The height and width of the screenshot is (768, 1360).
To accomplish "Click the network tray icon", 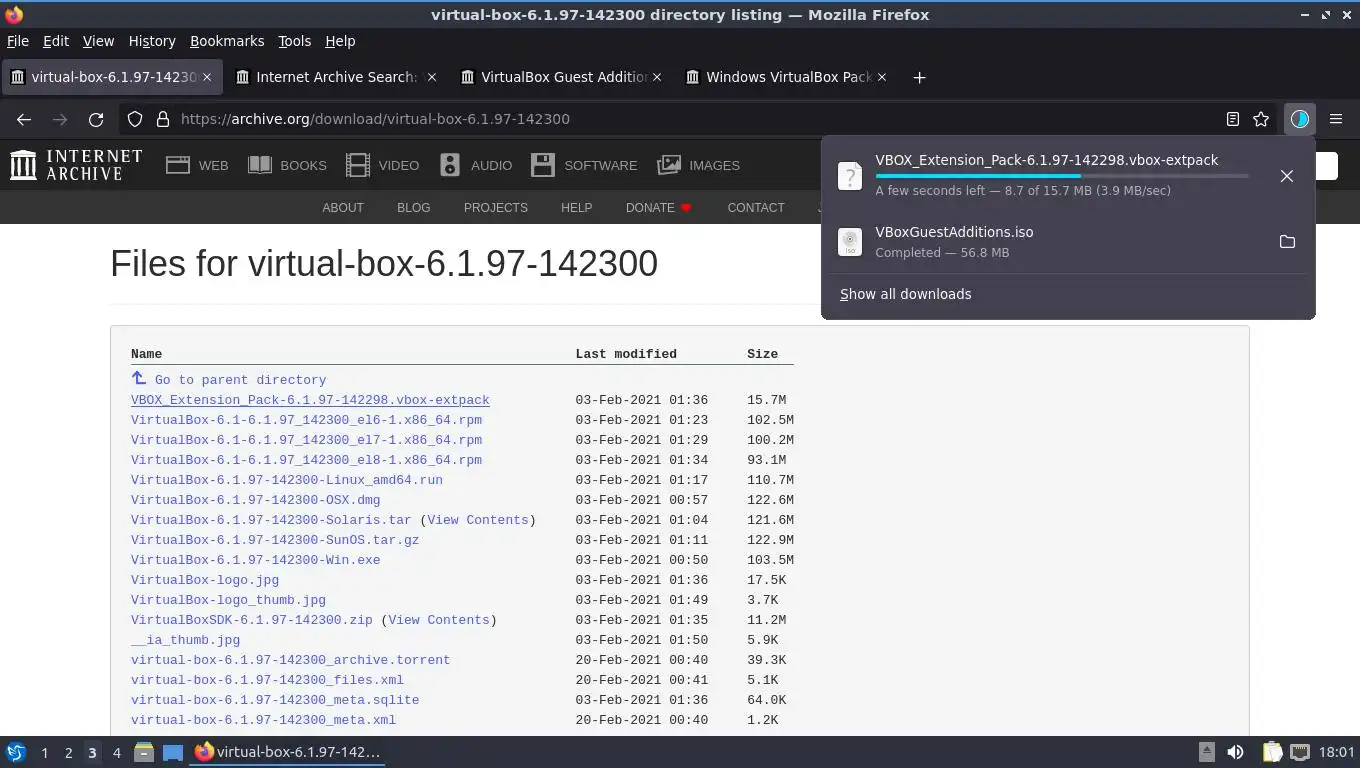I will click(x=1300, y=752).
